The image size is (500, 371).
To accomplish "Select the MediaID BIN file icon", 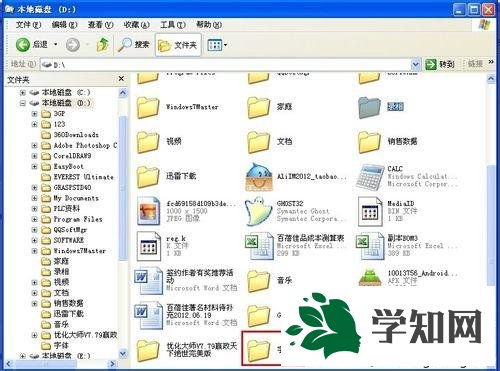I will 370,211.
